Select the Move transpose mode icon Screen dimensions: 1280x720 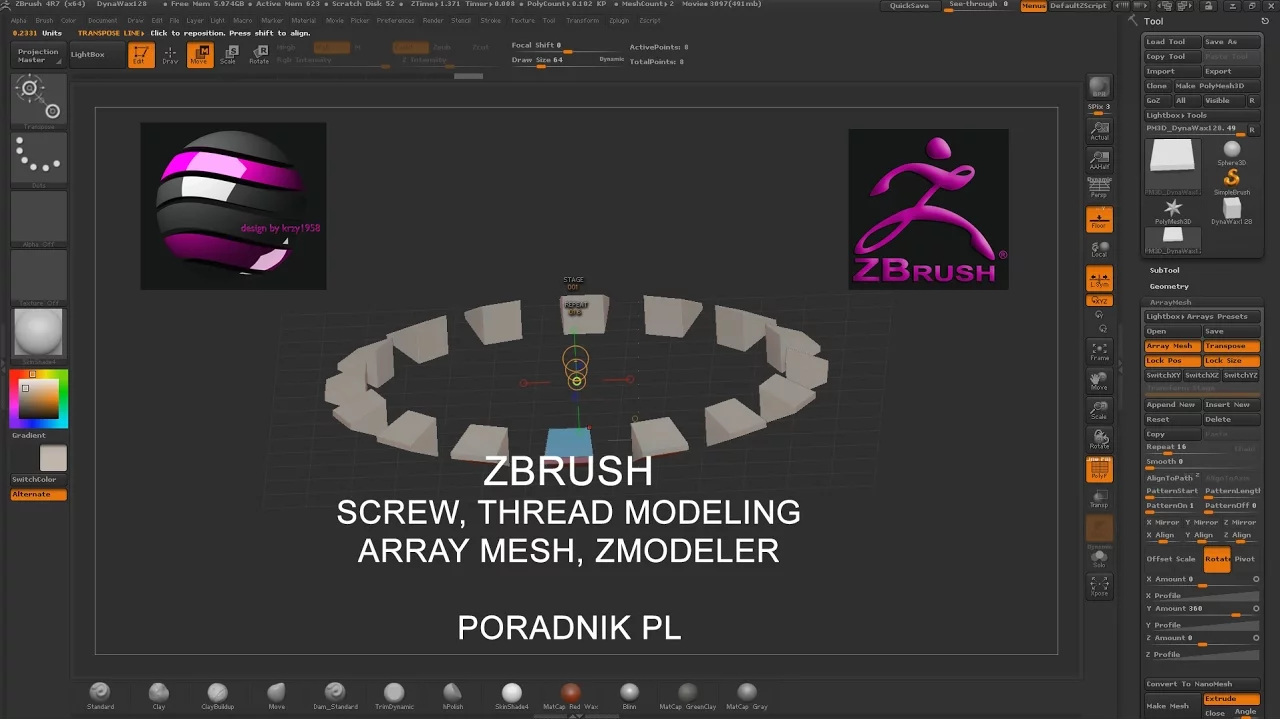tap(200, 55)
